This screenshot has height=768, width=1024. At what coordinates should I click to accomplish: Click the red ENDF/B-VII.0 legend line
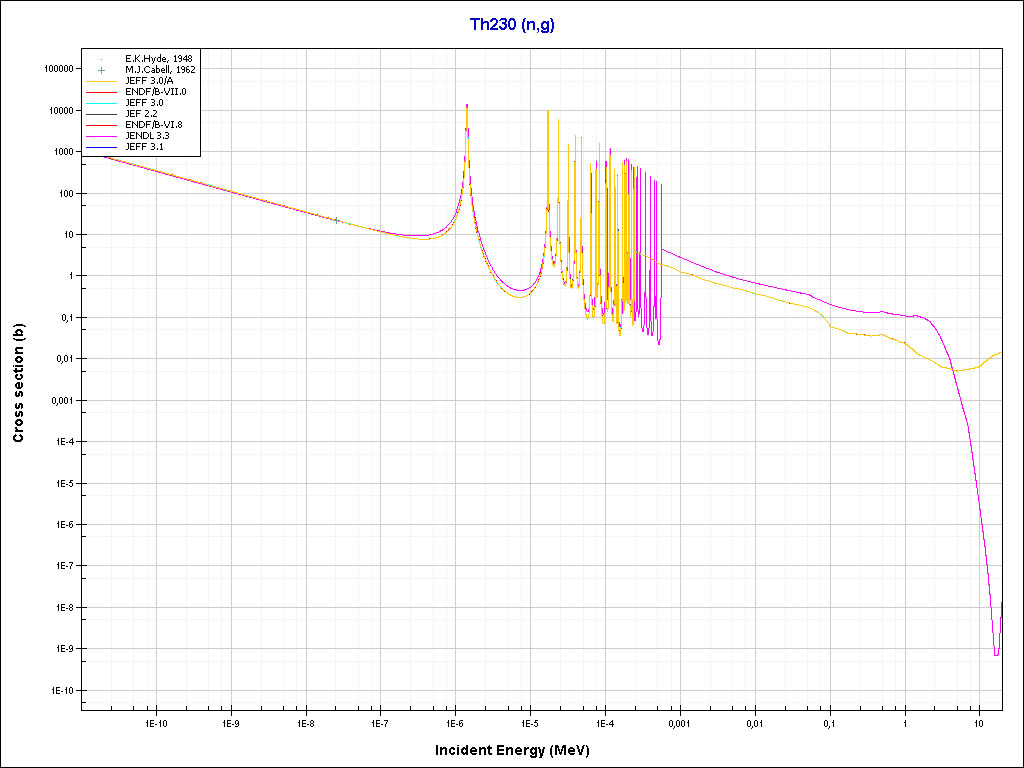101,92
